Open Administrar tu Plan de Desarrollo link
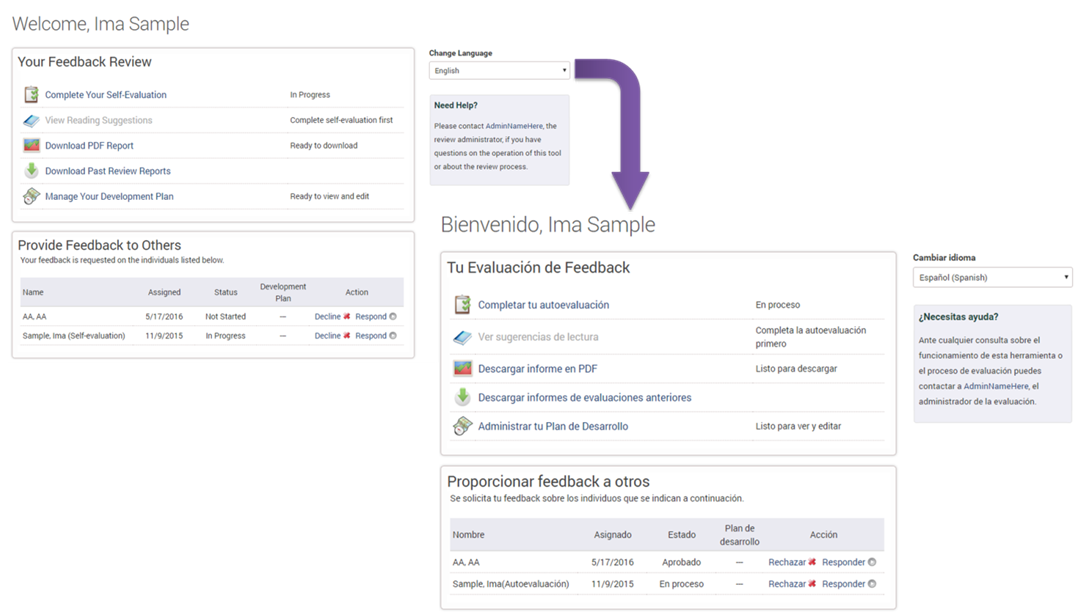The image size is (1086, 616). (553, 426)
